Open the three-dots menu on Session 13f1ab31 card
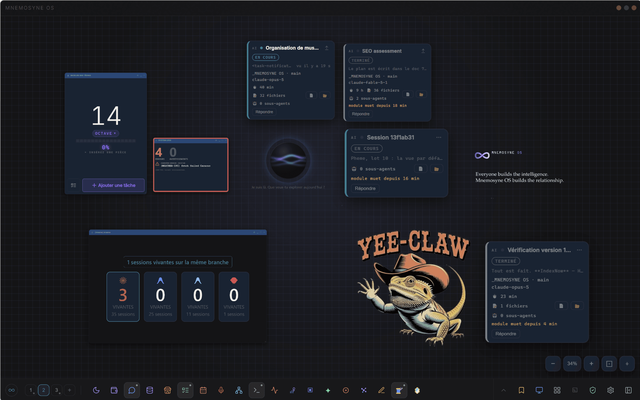This screenshot has height=400, width=640. tap(438, 138)
